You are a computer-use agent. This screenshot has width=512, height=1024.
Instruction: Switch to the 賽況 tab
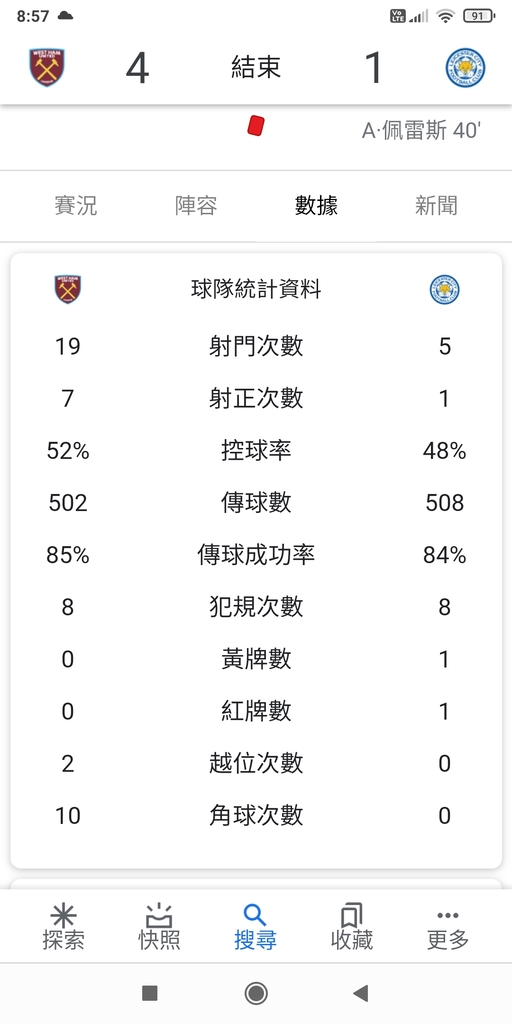76,206
